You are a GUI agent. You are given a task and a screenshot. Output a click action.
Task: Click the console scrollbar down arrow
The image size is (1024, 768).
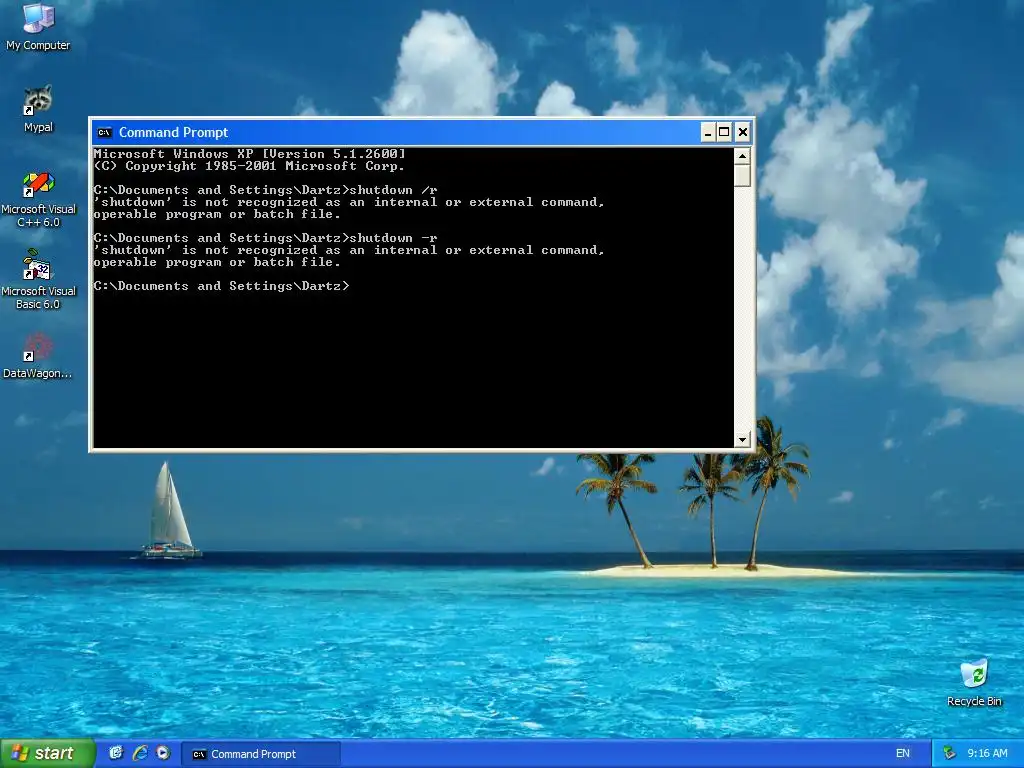coord(742,440)
